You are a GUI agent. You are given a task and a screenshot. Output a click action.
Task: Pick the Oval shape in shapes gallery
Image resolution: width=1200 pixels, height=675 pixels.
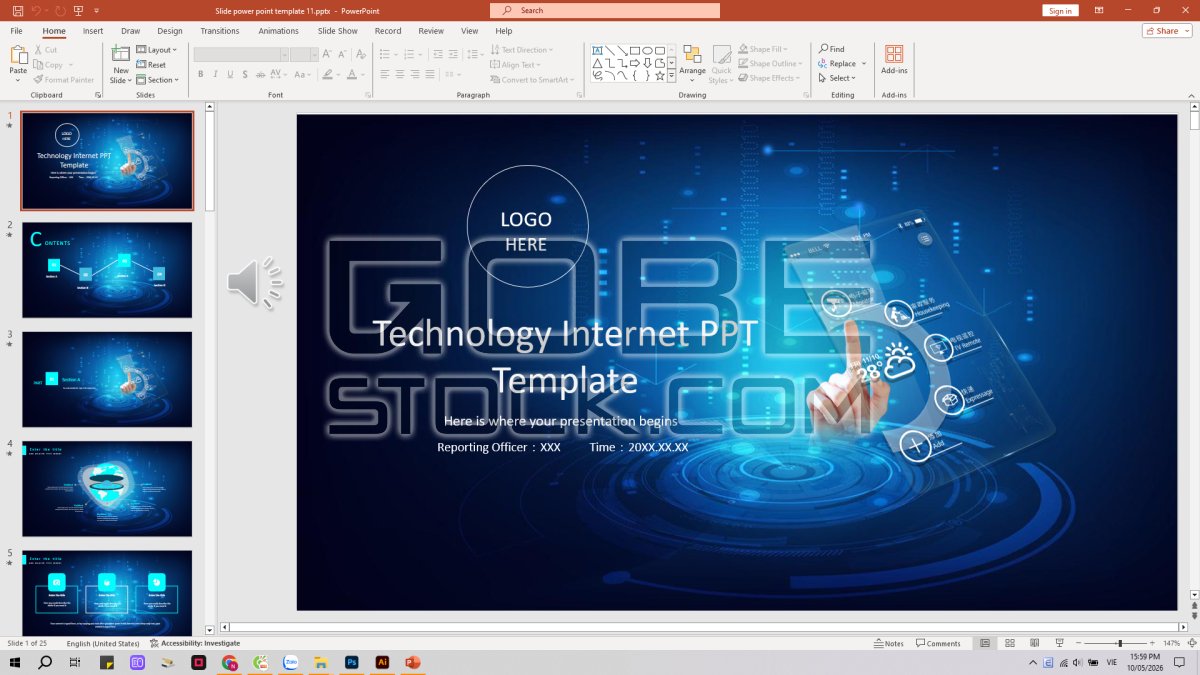(647, 50)
